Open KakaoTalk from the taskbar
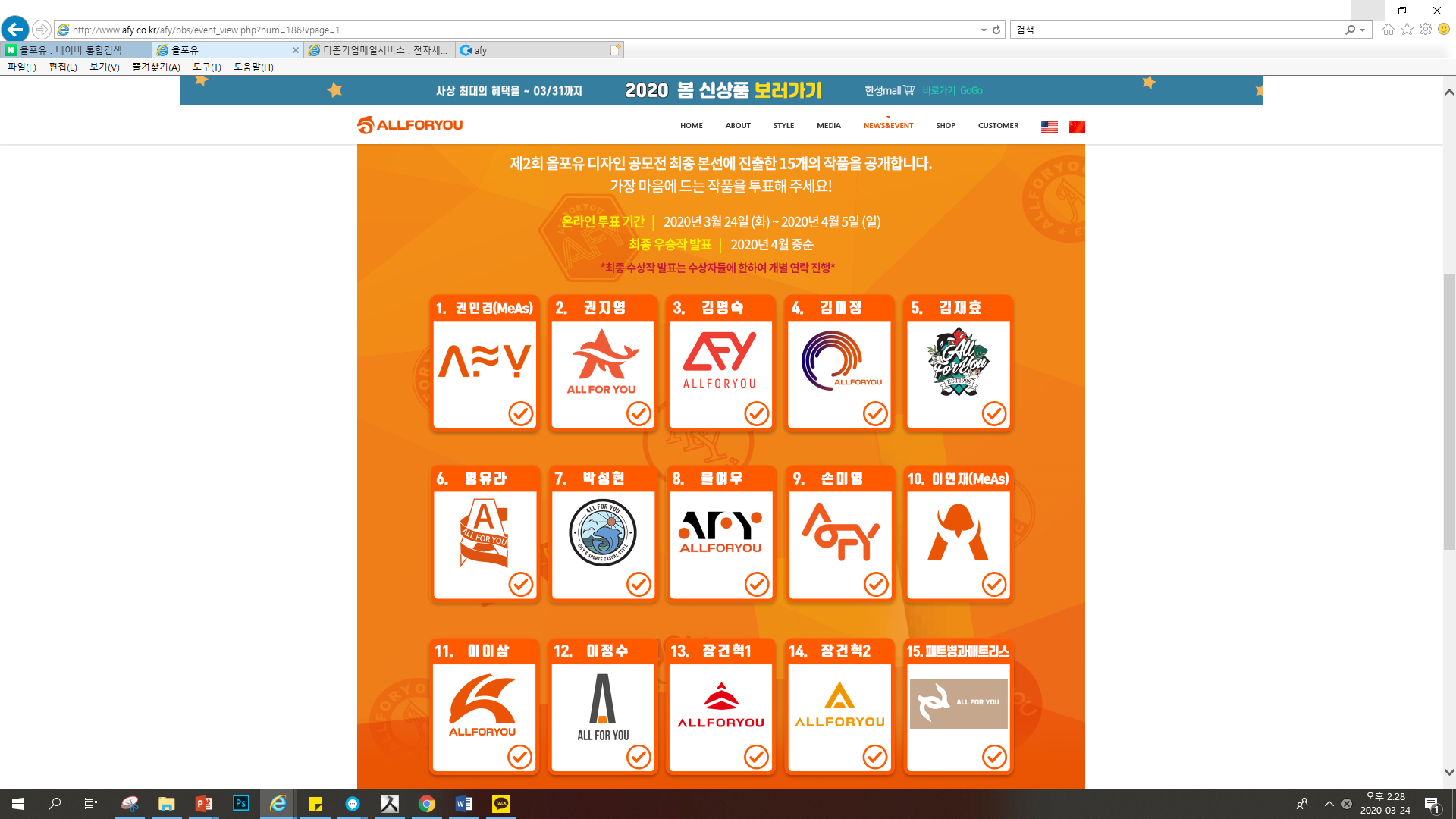The width and height of the screenshot is (1456, 819). (x=501, y=804)
